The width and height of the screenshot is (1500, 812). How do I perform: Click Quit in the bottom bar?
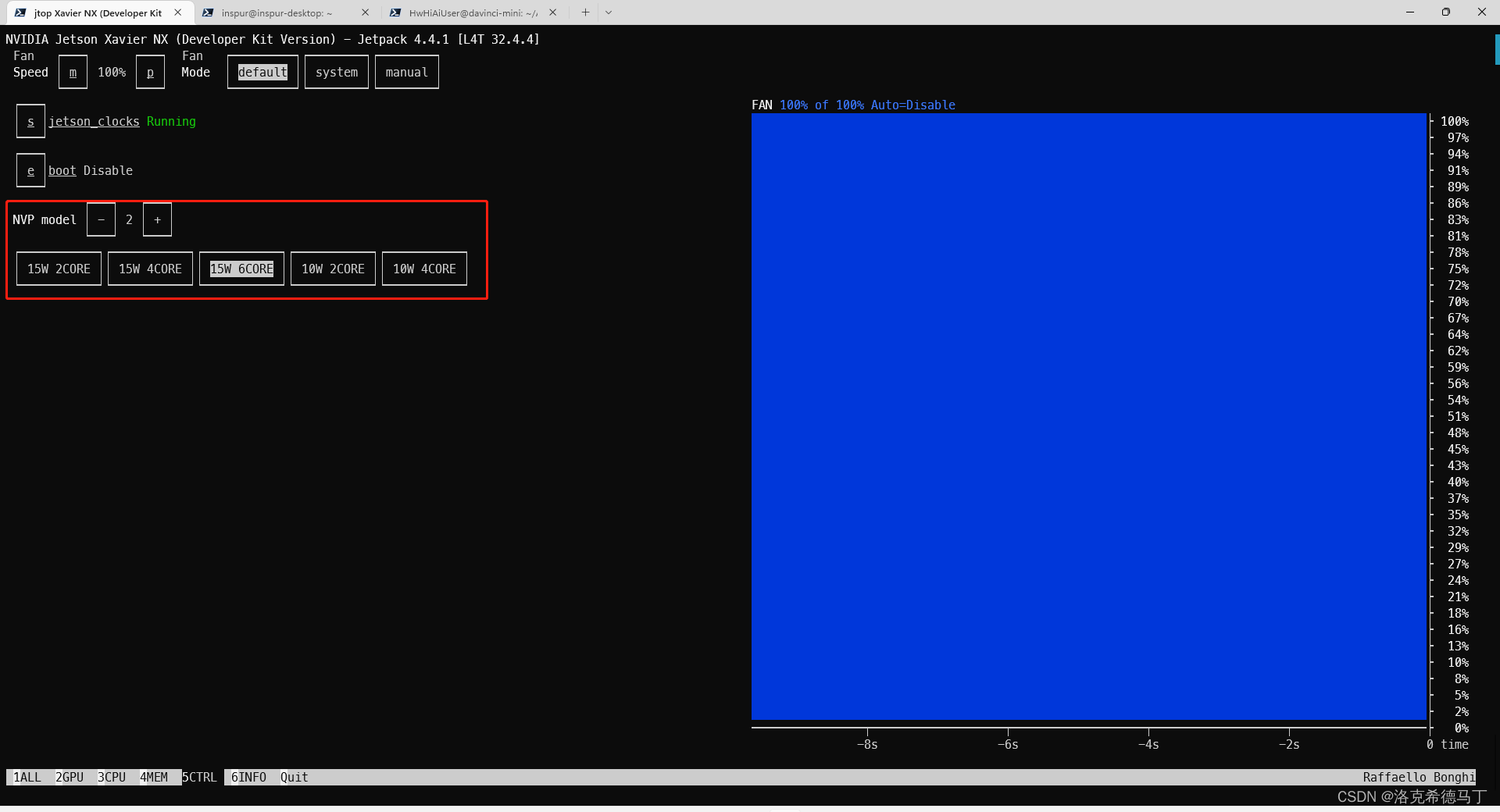coord(294,778)
